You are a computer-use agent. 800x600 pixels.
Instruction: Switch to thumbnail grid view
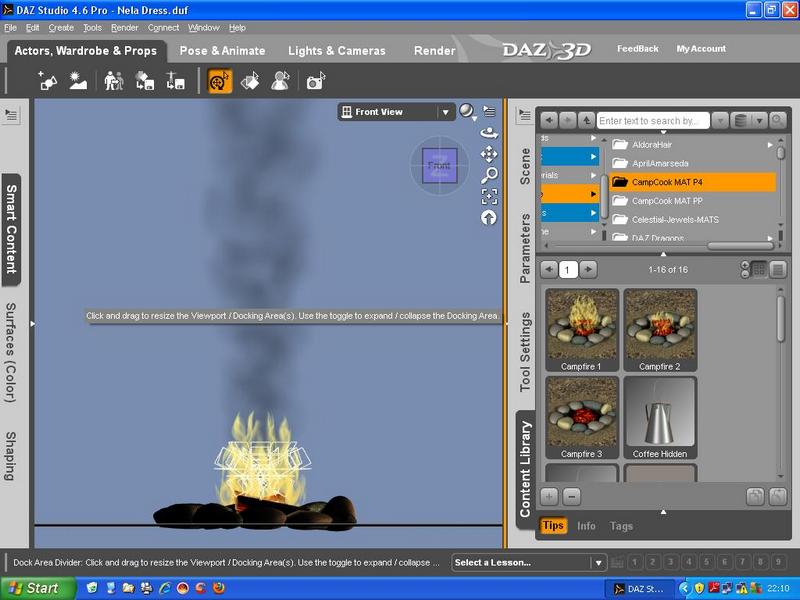(x=759, y=269)
